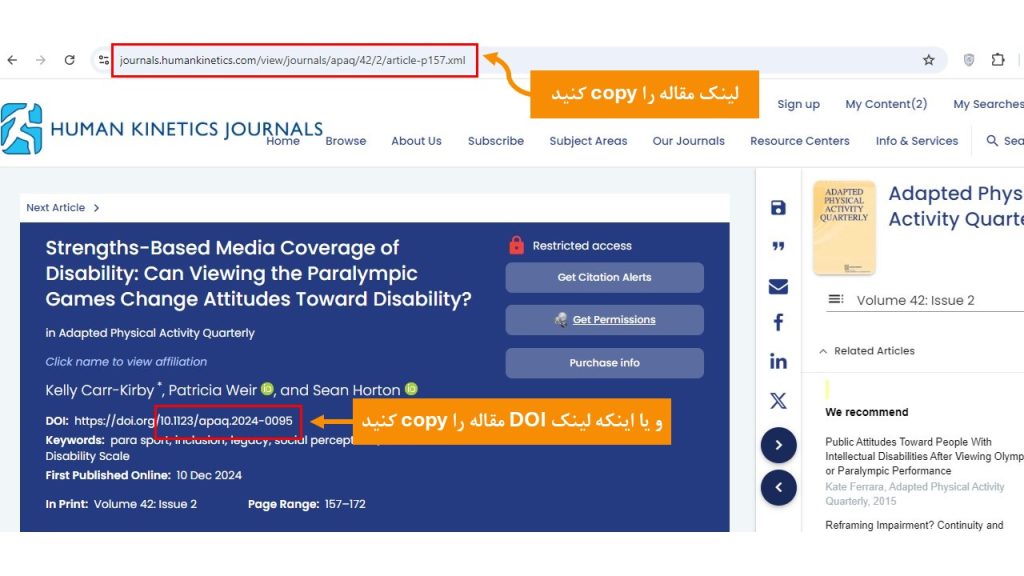Open the Resource Centers menu
Image resolution: width=1024 pixels, height=576 pixels.
pos(799,141)
